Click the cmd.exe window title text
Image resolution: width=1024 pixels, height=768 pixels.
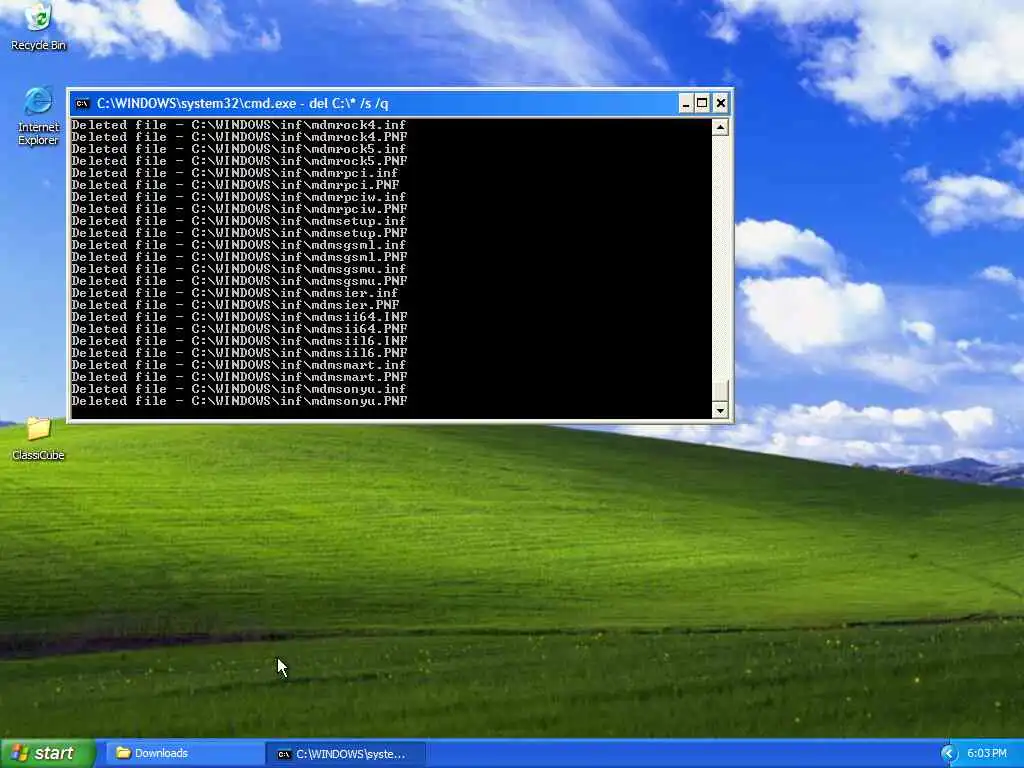point(242,103)
